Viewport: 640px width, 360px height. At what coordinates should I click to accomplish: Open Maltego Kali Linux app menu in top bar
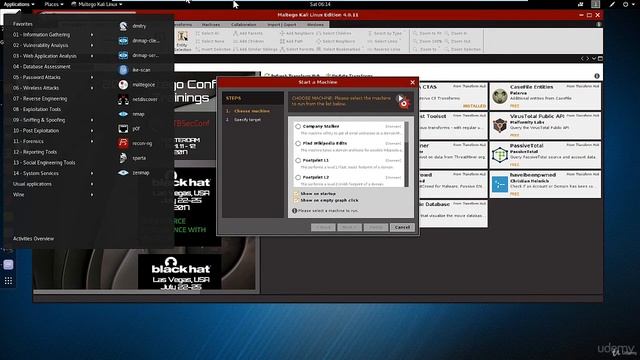point(97,4)
